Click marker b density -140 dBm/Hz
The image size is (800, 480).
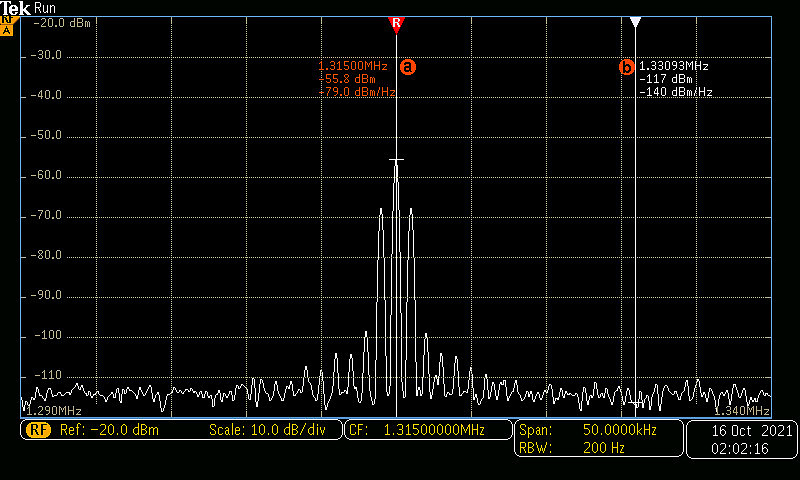coord(676,92)
